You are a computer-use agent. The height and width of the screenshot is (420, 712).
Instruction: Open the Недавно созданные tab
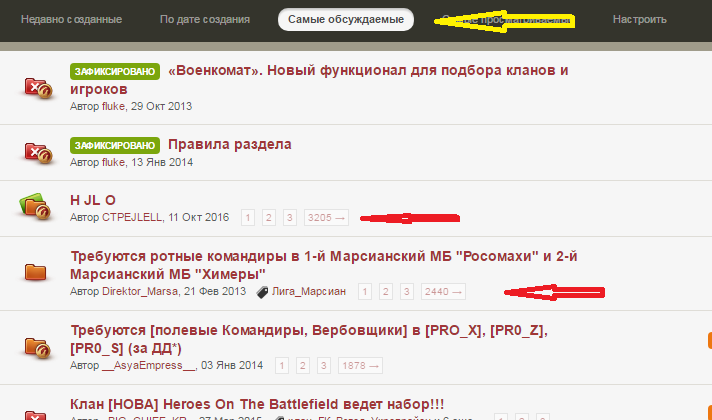point(71,20)
